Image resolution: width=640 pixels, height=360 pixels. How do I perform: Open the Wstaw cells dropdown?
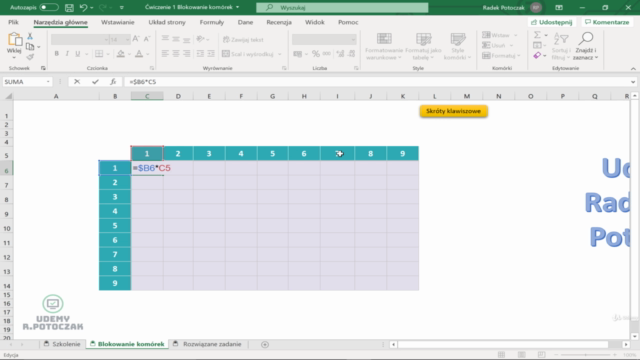click(516, 35)
